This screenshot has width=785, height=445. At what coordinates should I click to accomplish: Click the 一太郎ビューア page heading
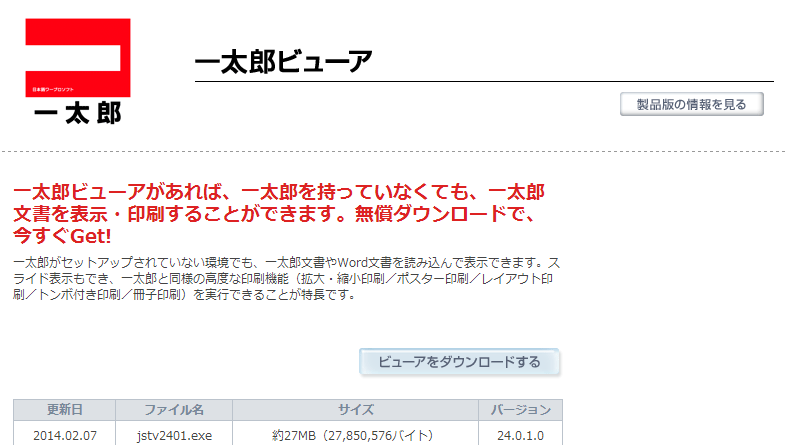(283, 62)
